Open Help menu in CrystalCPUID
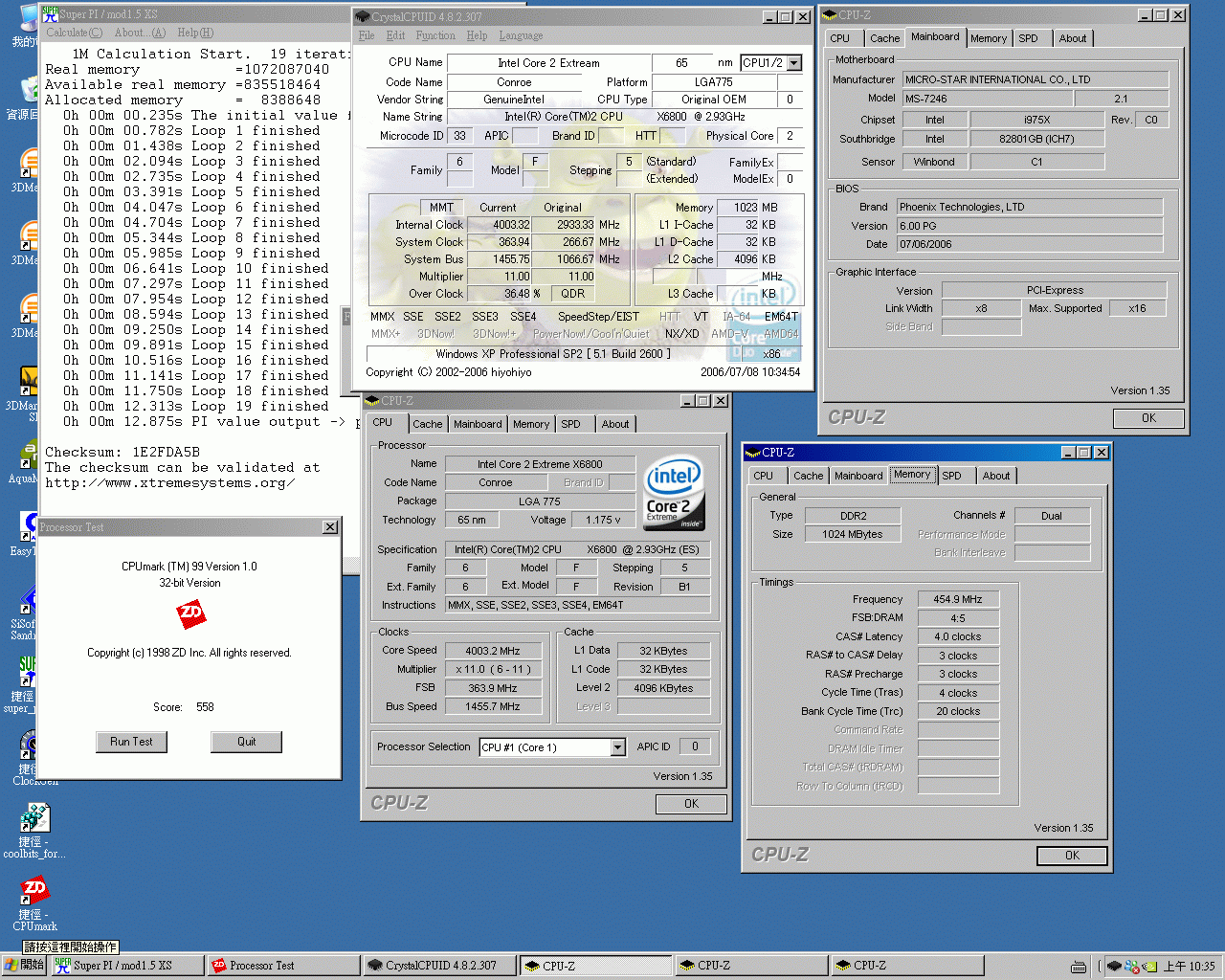This screenshot has height=980, width=1225. (x=477, y=35)
